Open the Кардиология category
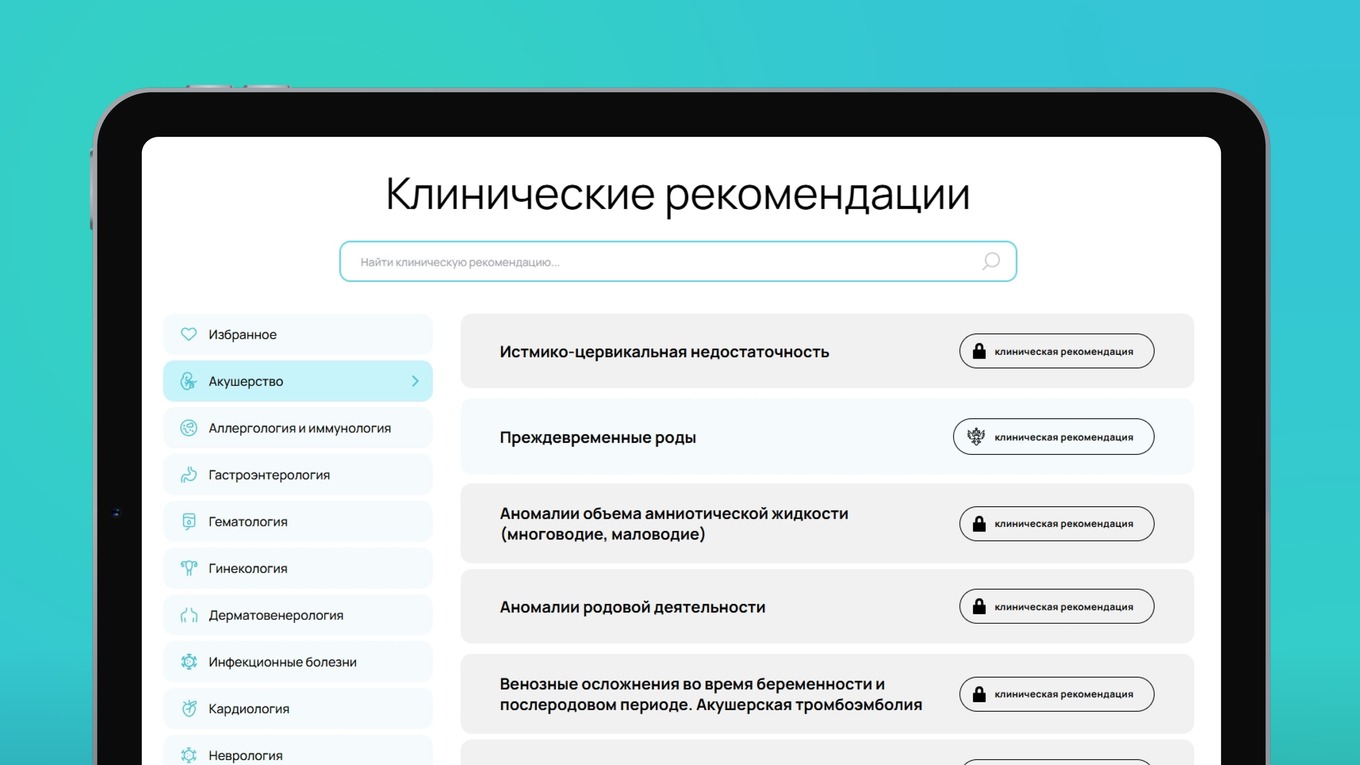 tap(298, 708)
